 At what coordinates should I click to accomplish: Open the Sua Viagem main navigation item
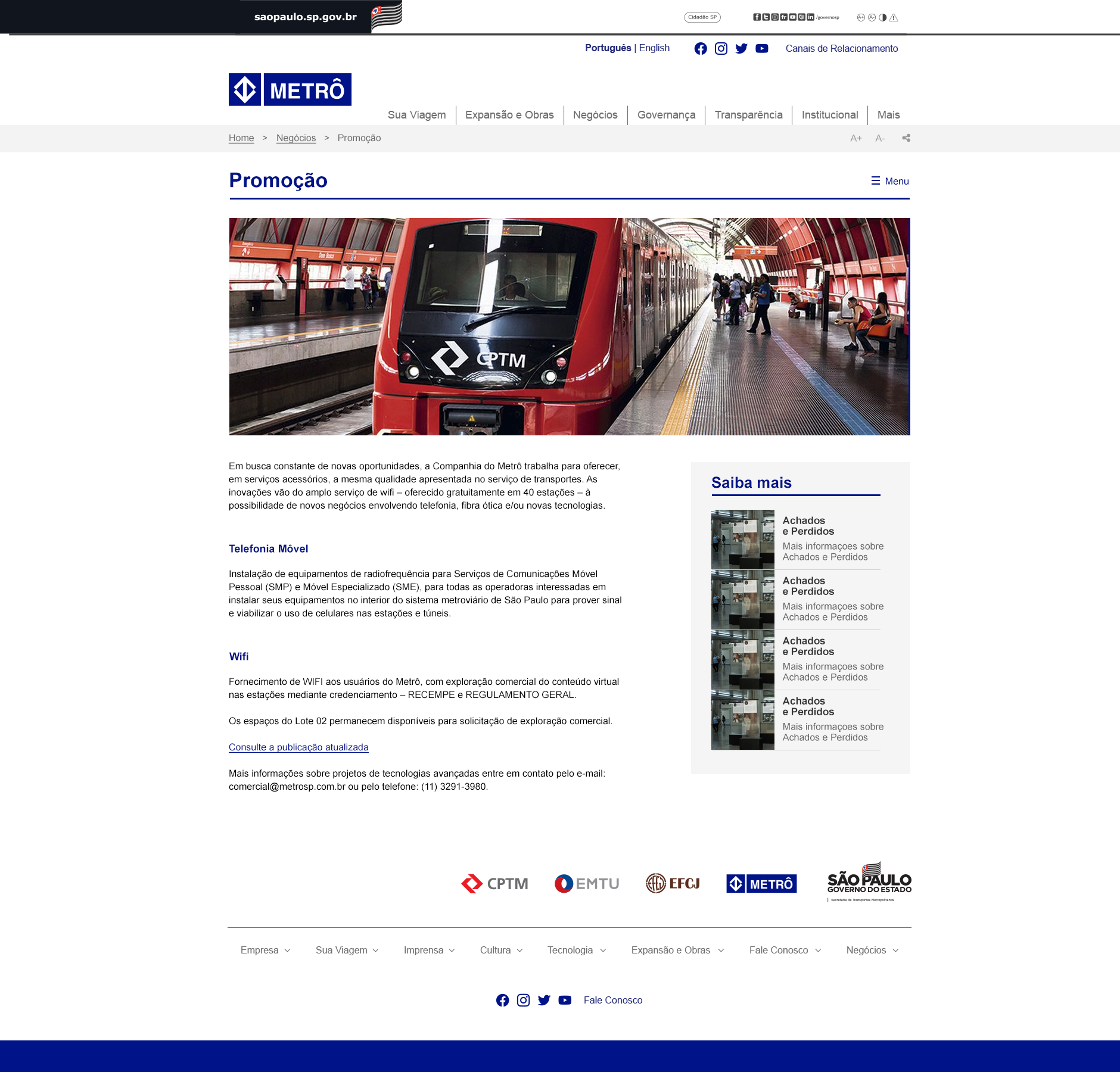[x=416, y=115]
